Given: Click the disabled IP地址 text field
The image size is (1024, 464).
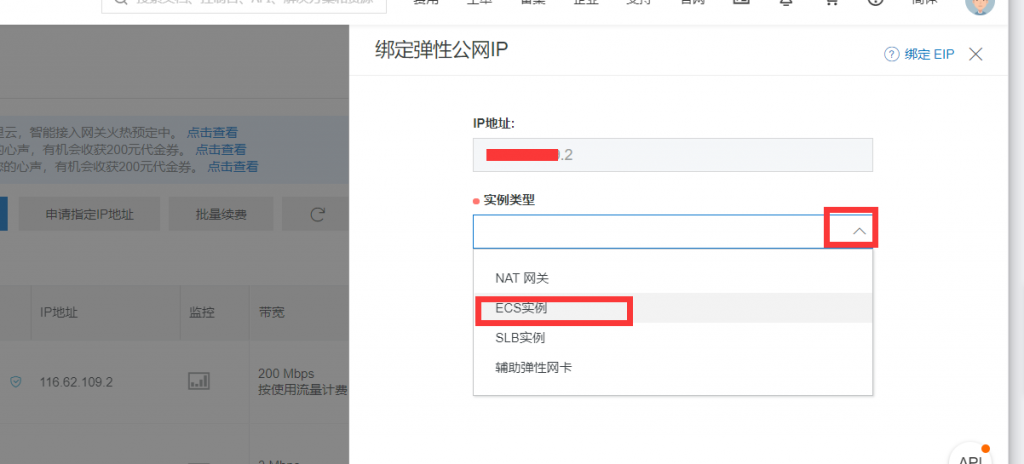Looking at the screenshot, I should point(672,155).
